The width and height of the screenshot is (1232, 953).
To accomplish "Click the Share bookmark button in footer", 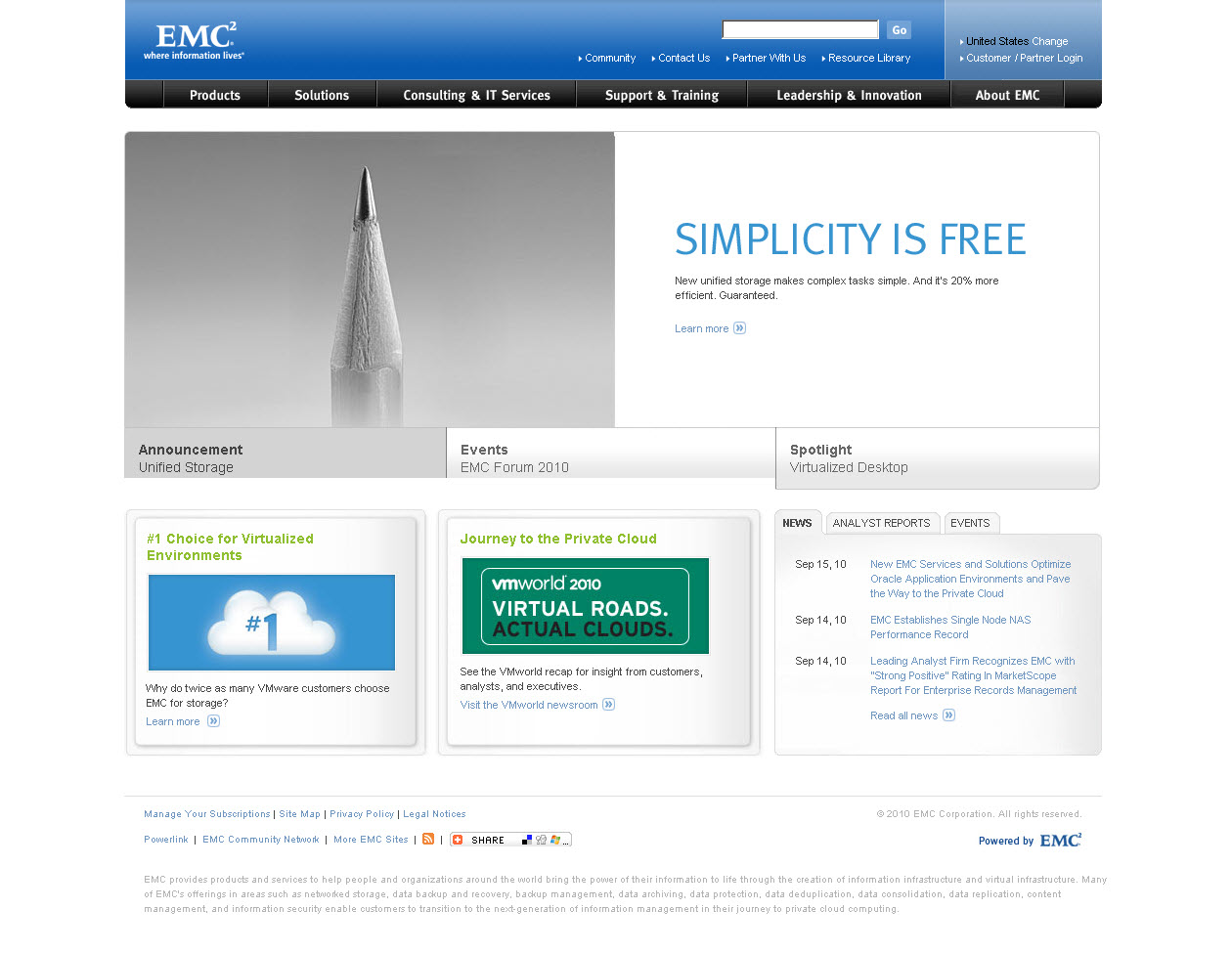I will click(510, 839).
